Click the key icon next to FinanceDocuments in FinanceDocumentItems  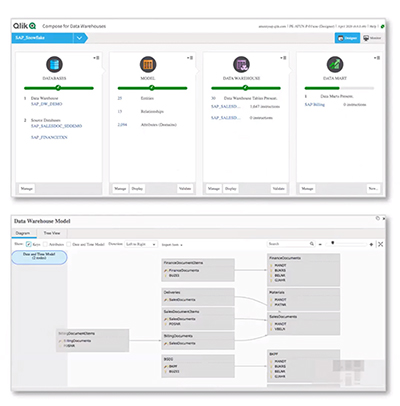[x=166, y=271]
